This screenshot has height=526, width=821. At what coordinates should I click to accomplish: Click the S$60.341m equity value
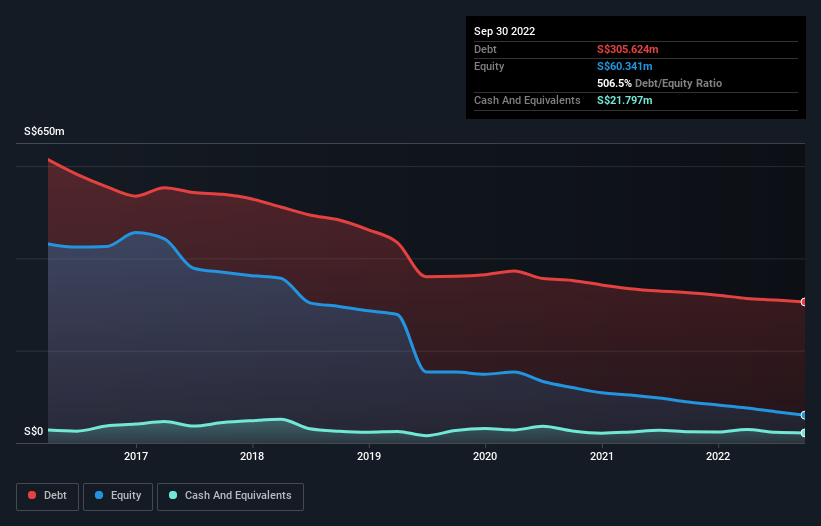(625, 66)
